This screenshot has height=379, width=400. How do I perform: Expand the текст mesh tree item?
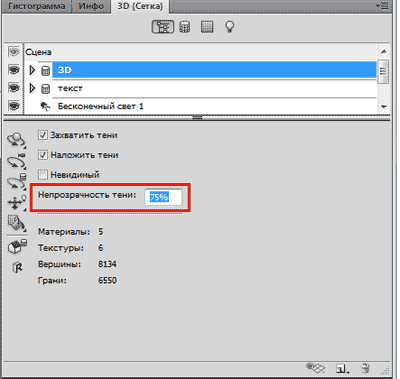32,88
